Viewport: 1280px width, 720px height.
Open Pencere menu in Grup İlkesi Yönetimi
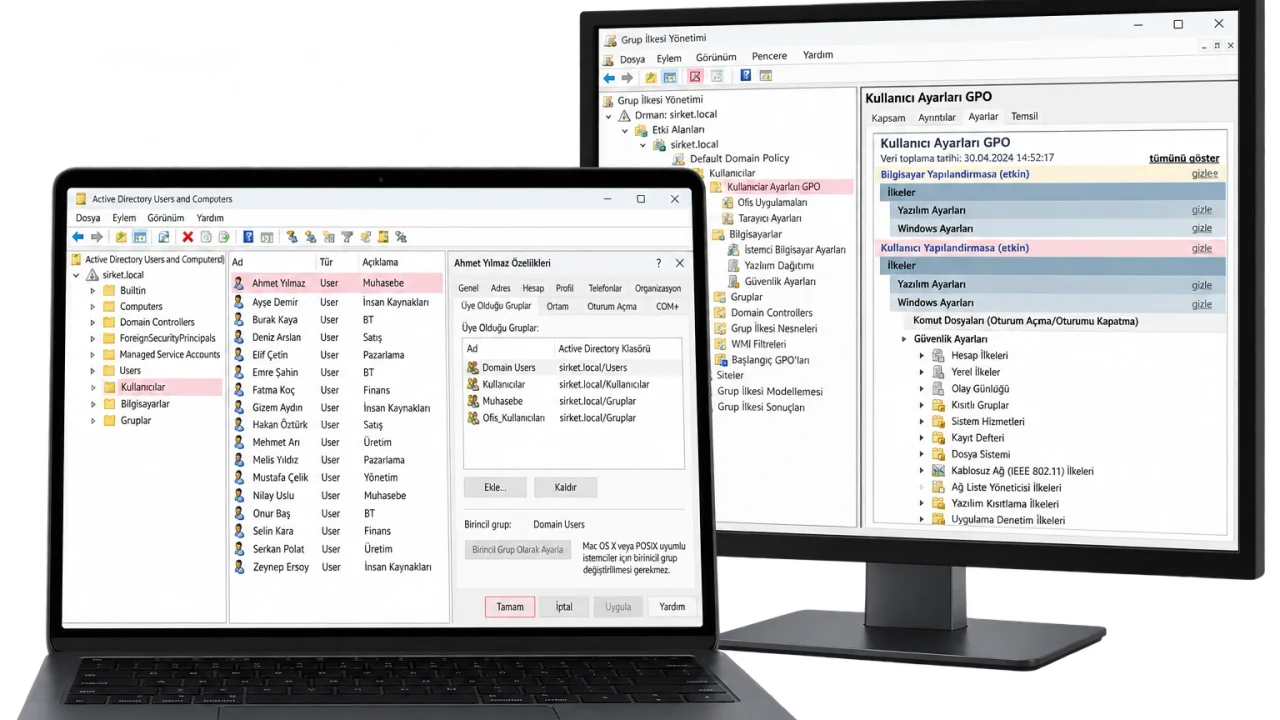pos(769,56)
